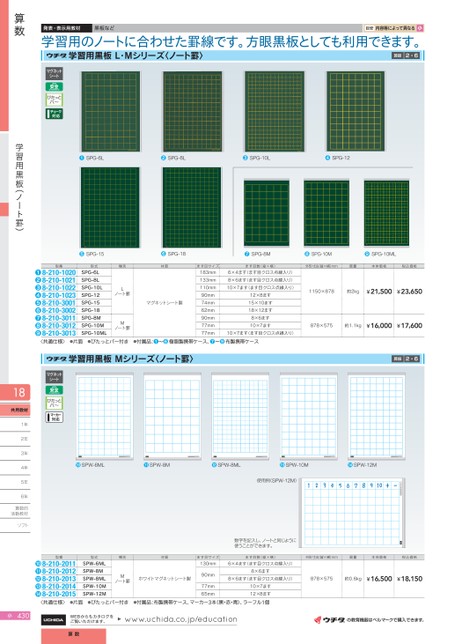This screenshot has width=462, height=644.
Task: Select the ソフト side index tab
Action: click(x=15, y=525)
